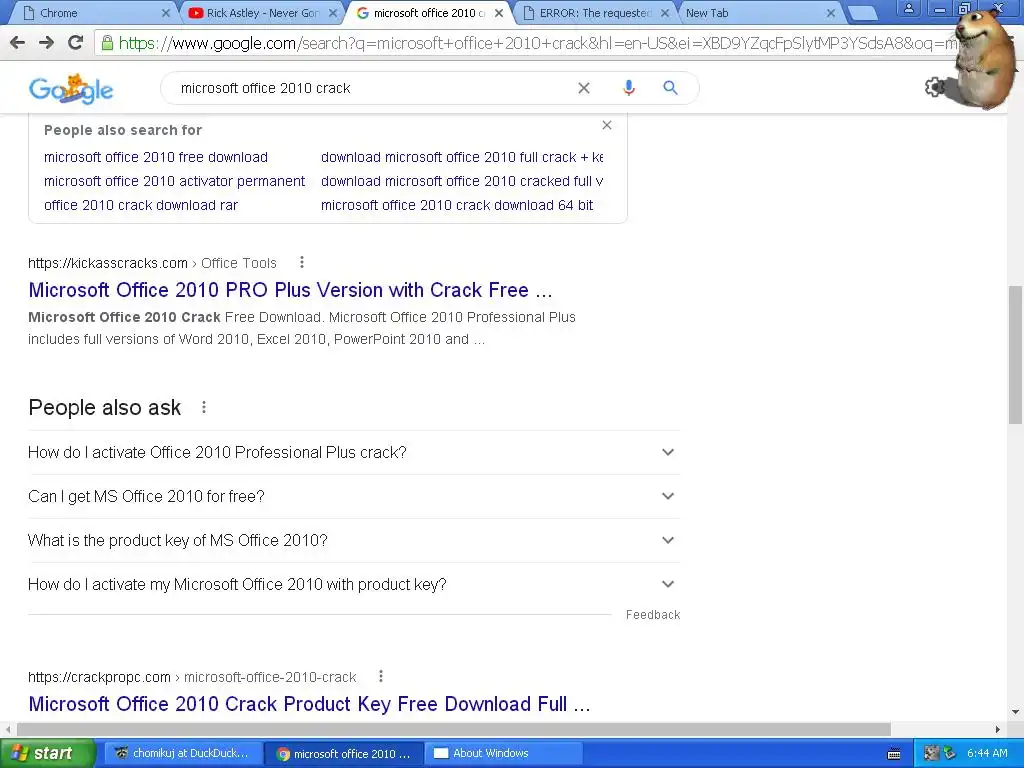
Task: Go forward with the browser forward arrow
Action: coord(46,43)
